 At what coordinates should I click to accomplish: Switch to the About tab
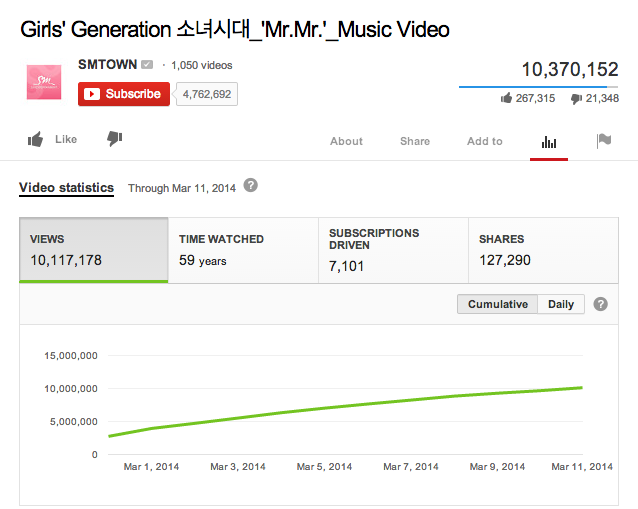[346, 141]
